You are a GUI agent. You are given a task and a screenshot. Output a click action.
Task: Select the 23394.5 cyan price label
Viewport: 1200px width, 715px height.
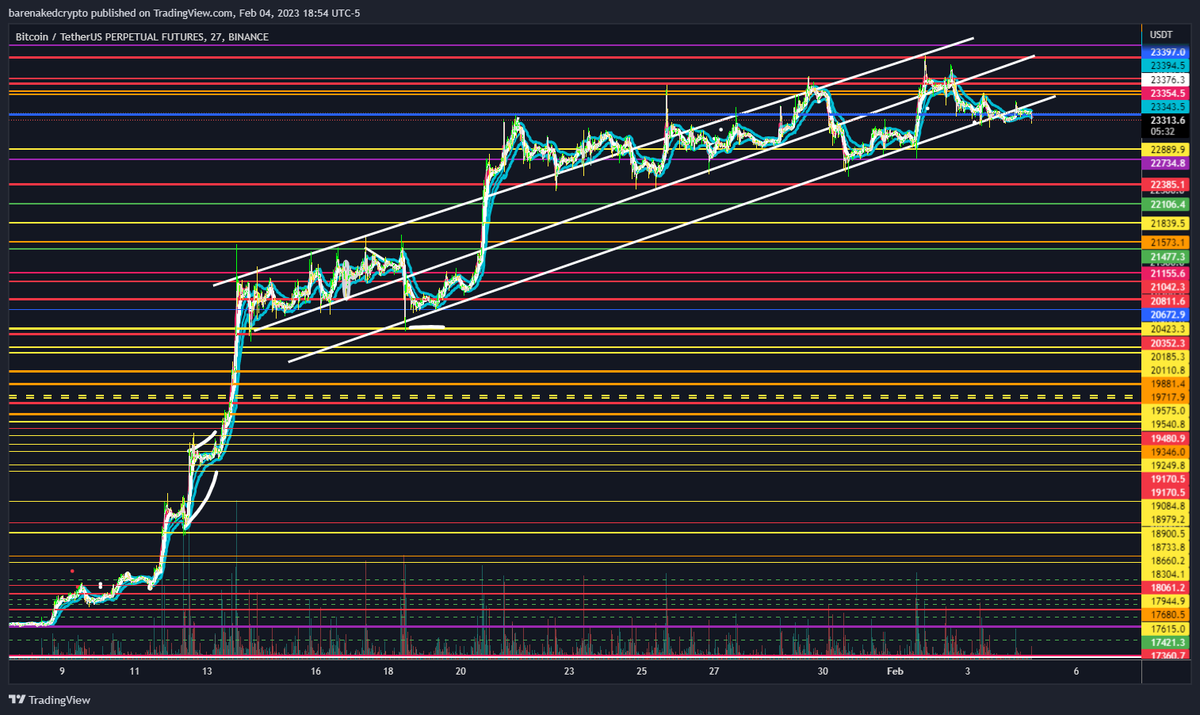(1167, 64)
